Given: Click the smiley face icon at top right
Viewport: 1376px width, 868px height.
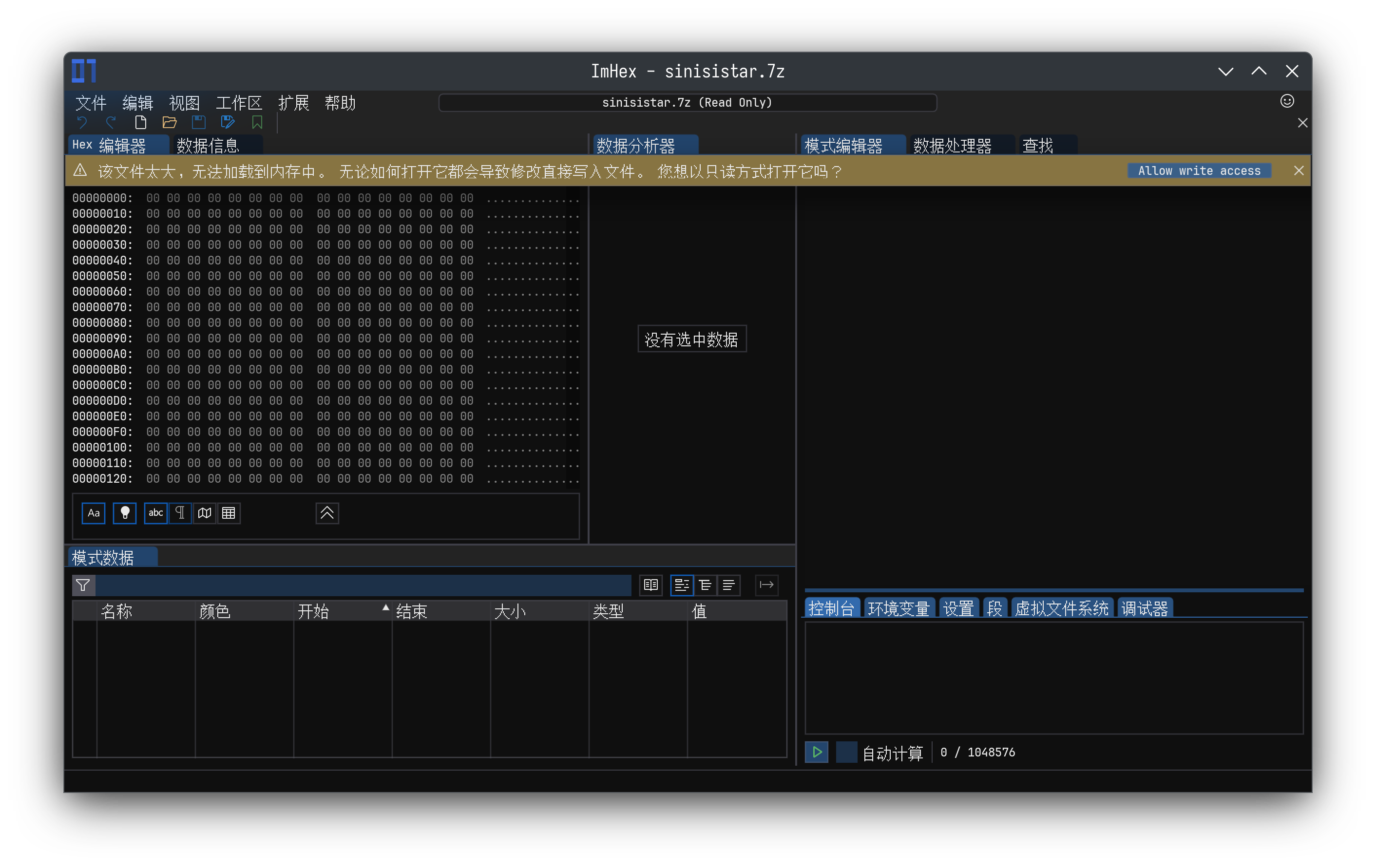Looking at the screenshot, I should (1287, 101).
